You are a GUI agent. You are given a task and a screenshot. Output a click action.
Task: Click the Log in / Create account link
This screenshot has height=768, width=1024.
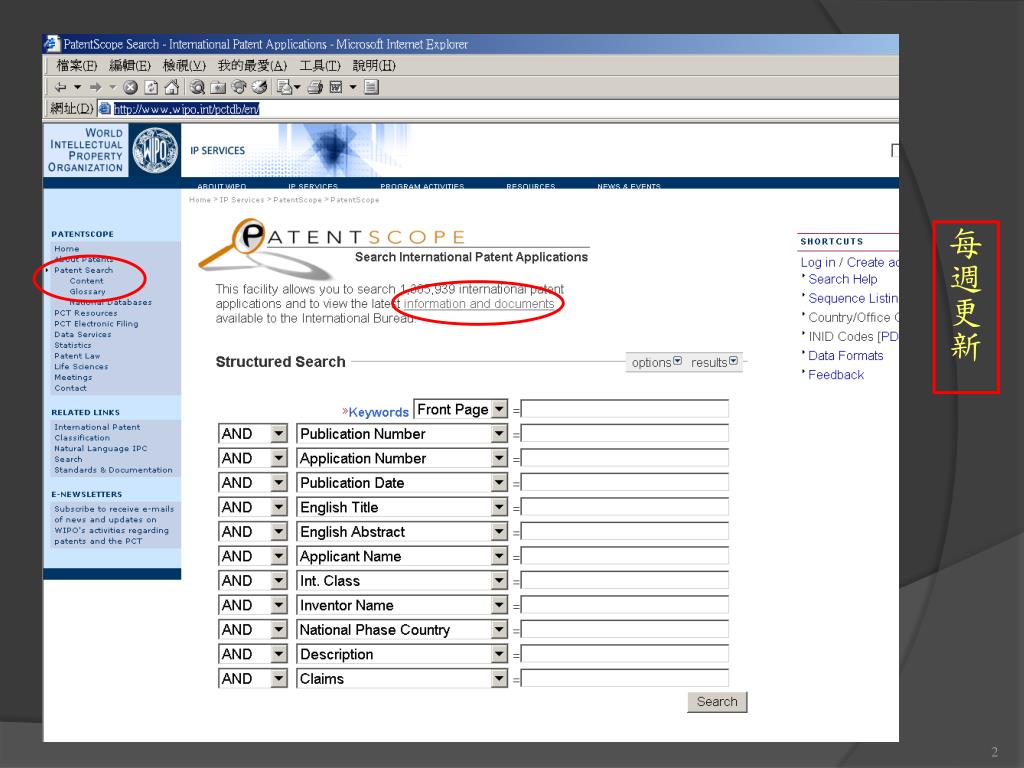coord(849,262)
